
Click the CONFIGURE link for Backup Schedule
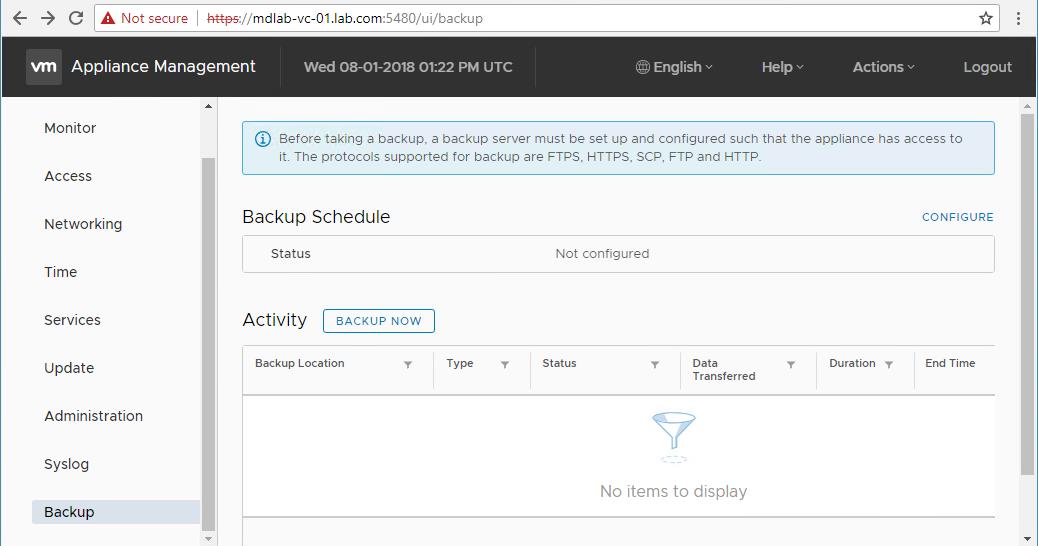(x=957, y=217)
